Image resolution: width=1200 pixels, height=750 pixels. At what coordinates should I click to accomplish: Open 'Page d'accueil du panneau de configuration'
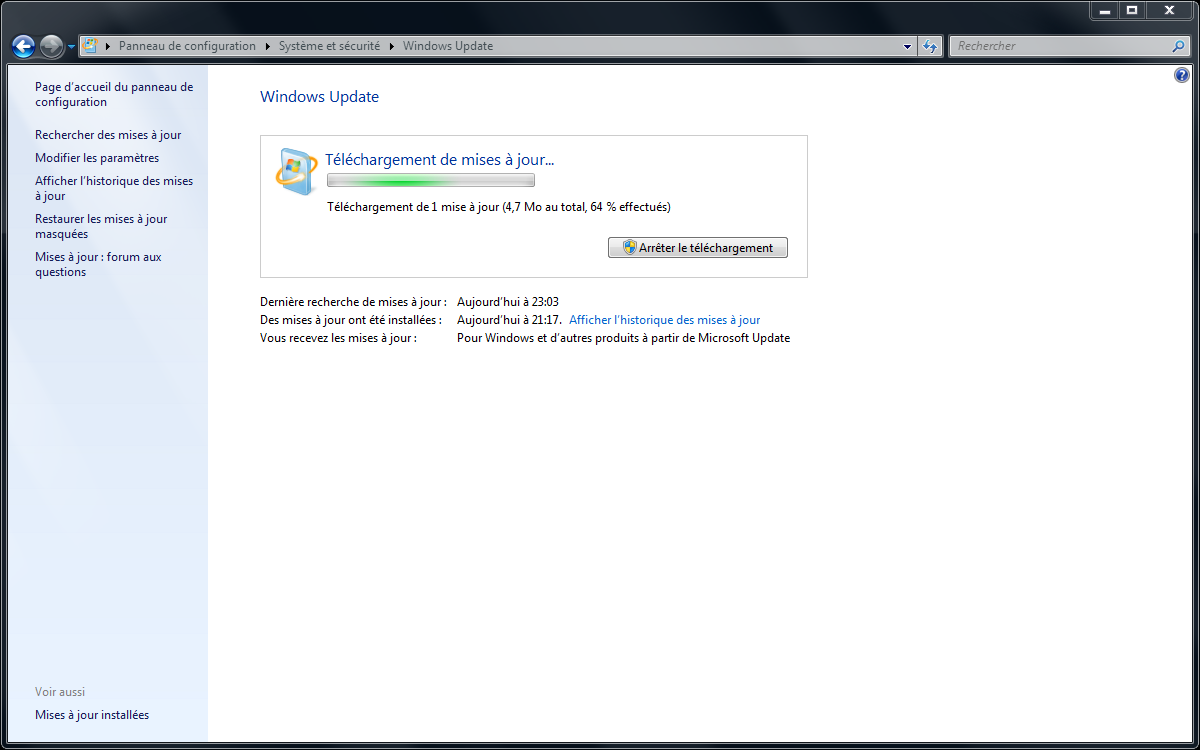114,94
